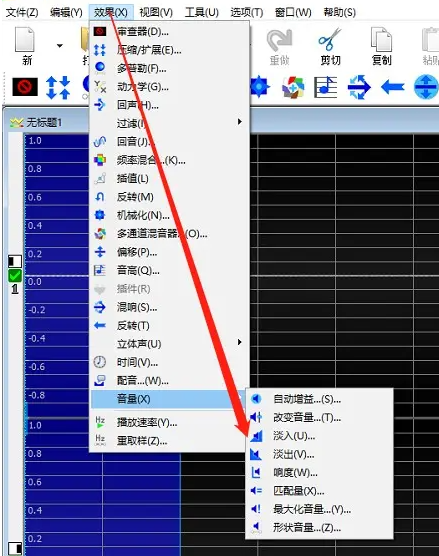Open the 选项(T) menu
The width and height of the screenshot is (439, 556).
pos(246,12)
